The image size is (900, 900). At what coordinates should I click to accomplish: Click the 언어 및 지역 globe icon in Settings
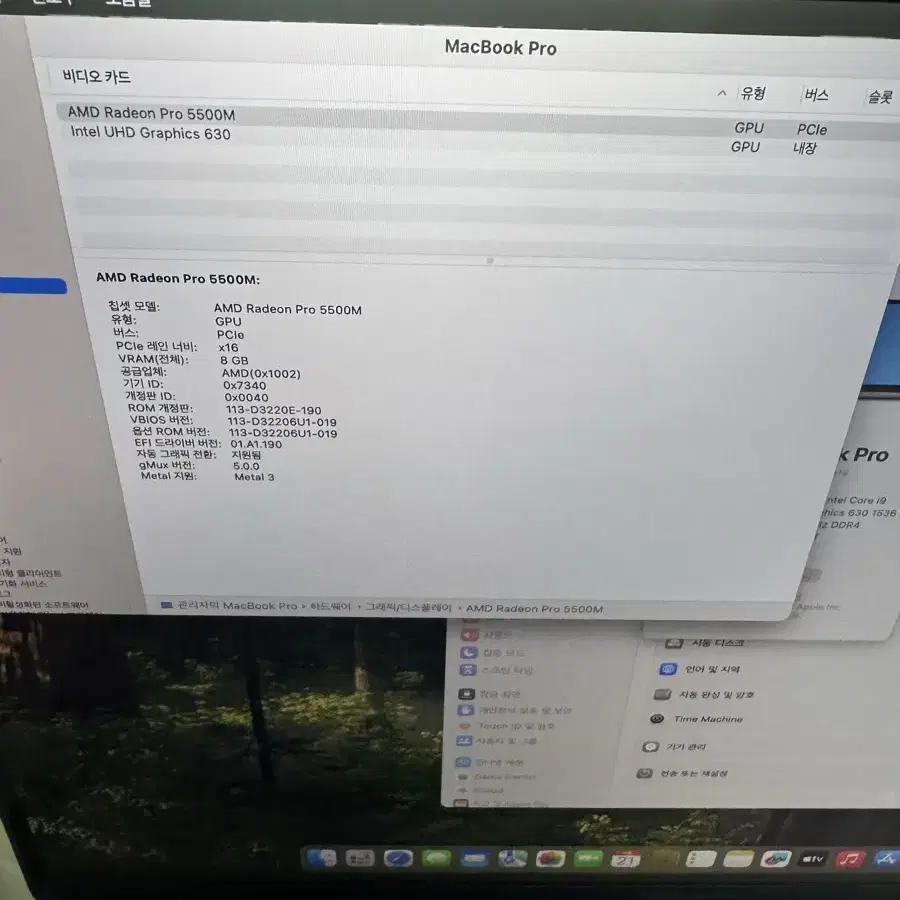(x=668, y=669)
